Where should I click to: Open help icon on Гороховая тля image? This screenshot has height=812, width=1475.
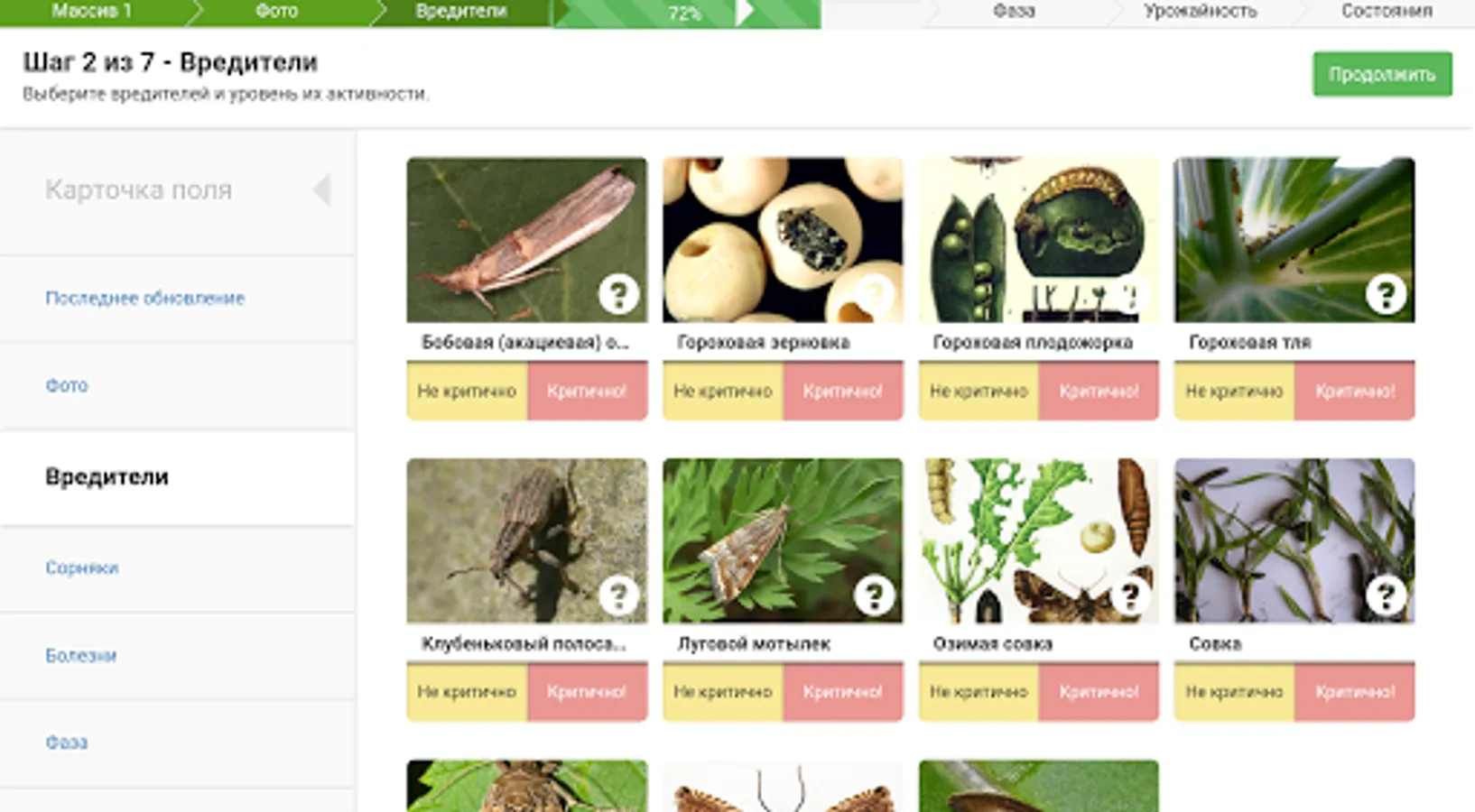pos(1386,294)
